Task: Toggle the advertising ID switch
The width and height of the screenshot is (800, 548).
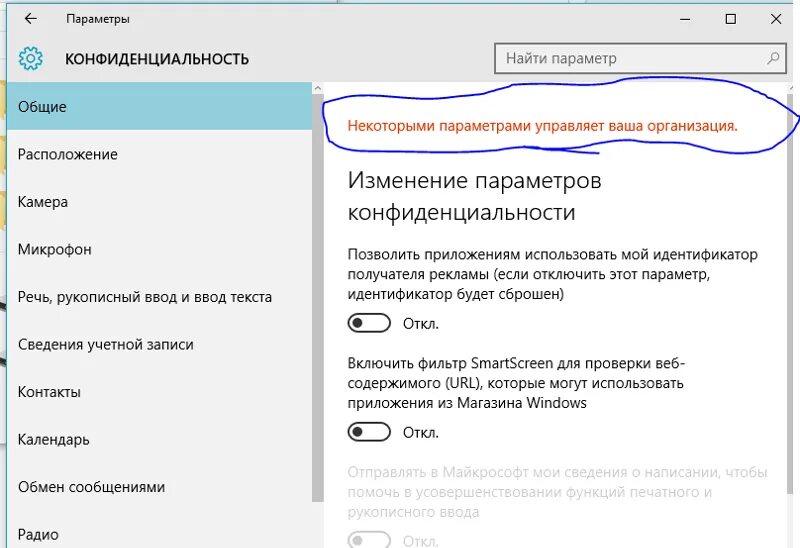Action: point(369,323)
